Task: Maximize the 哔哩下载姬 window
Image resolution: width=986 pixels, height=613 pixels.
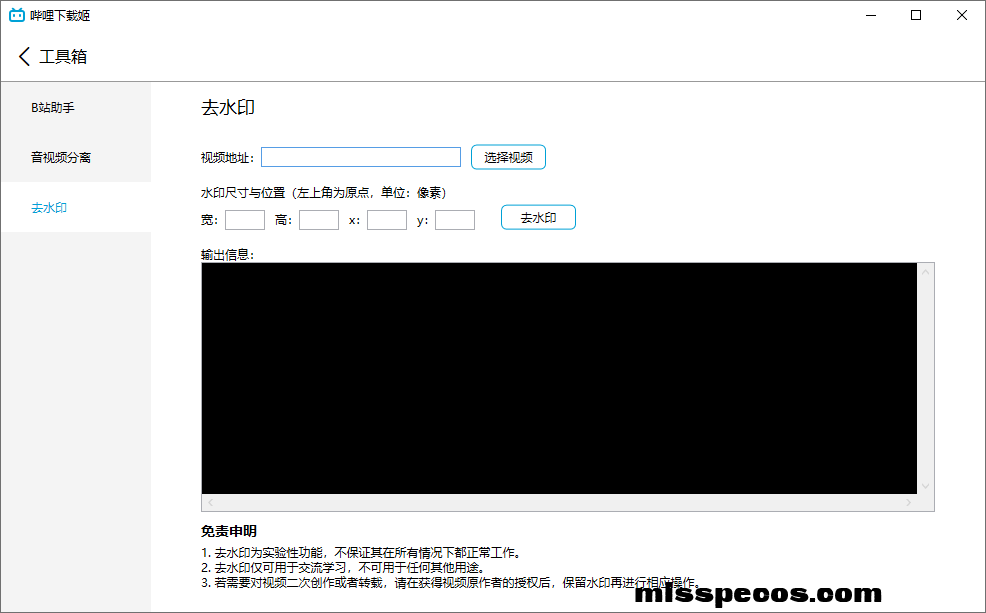Action: coord(916,15)
